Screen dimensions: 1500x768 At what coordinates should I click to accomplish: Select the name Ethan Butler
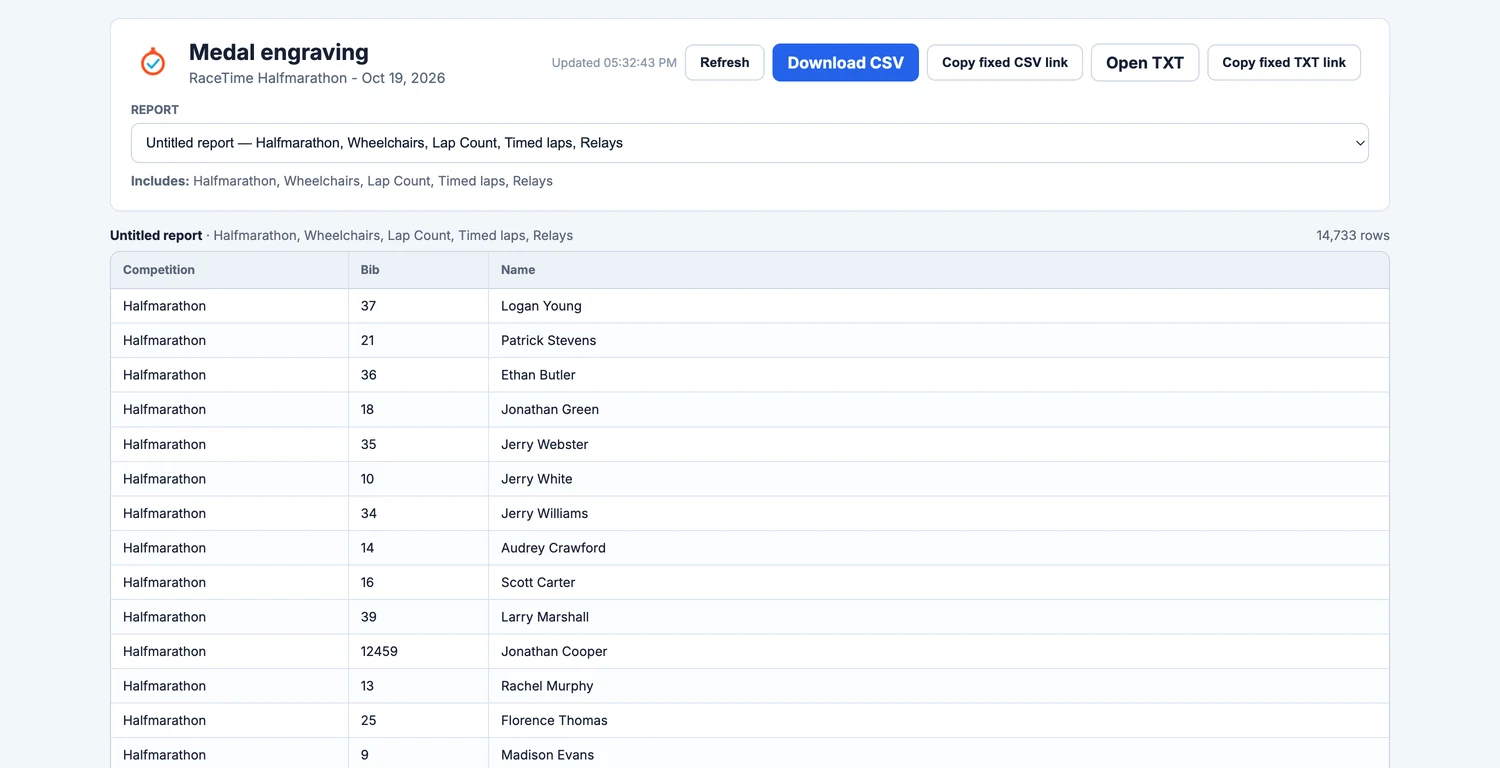pos(538,375)
